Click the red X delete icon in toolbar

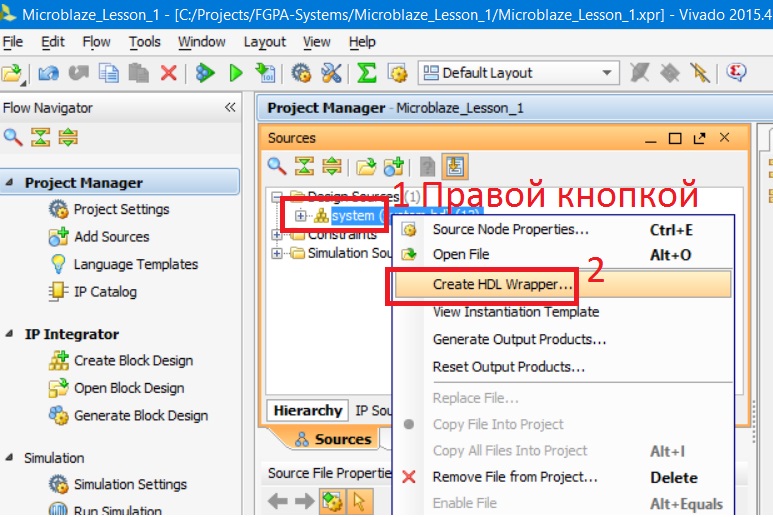pyautogui.click(x=168, y=73)
